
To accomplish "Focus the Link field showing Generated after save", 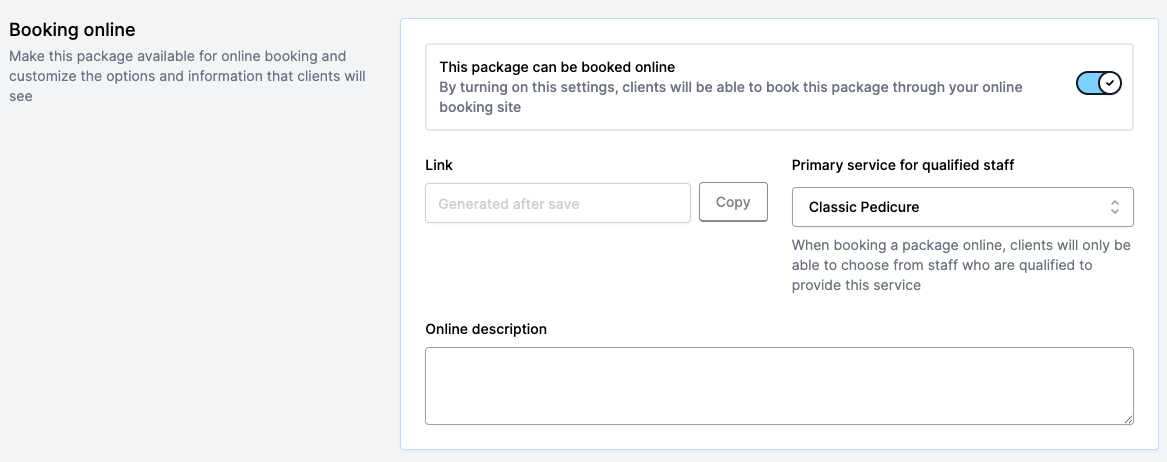I will coord(557,203).
